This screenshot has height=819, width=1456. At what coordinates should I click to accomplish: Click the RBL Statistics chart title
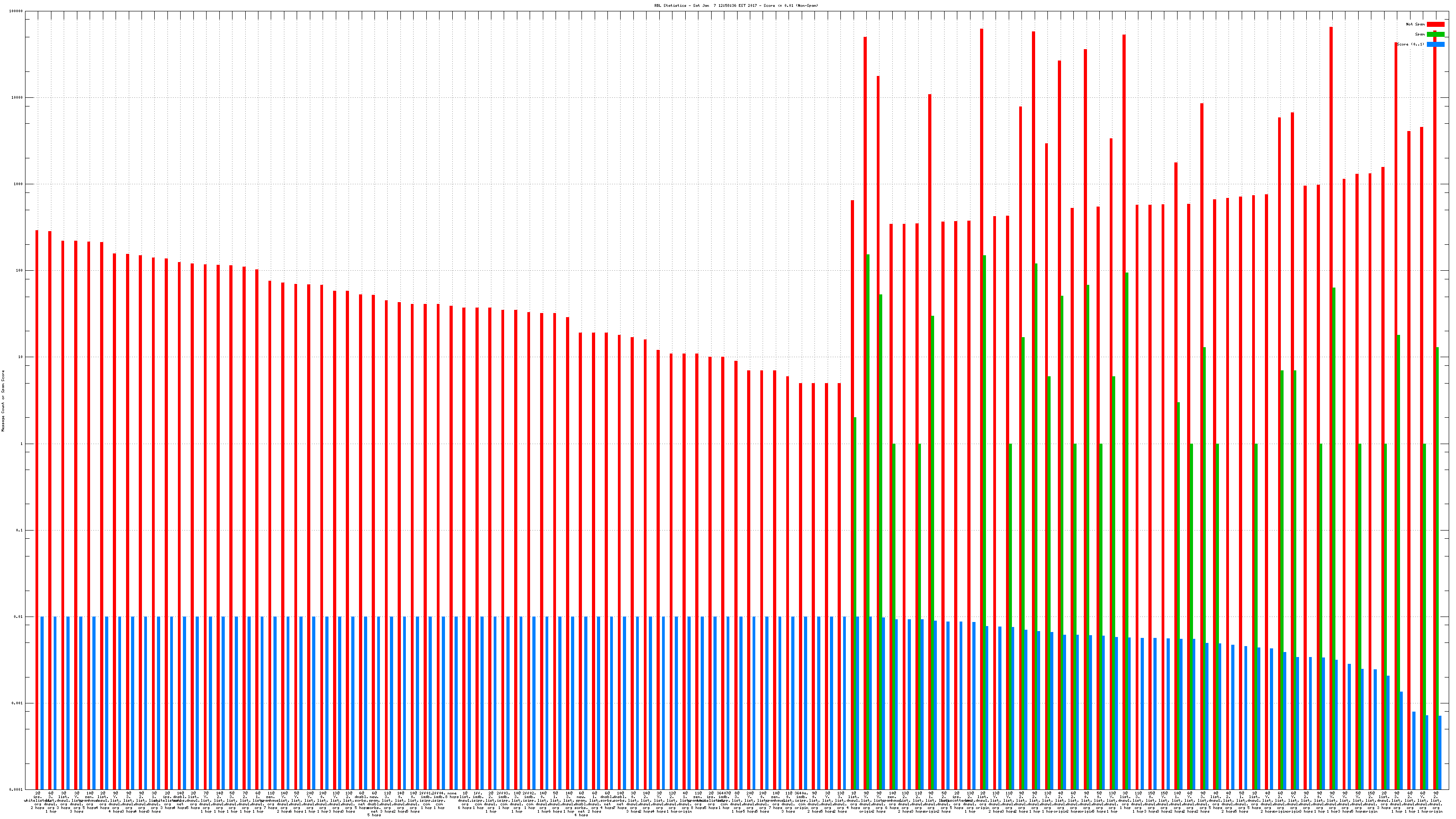point(736,5)
